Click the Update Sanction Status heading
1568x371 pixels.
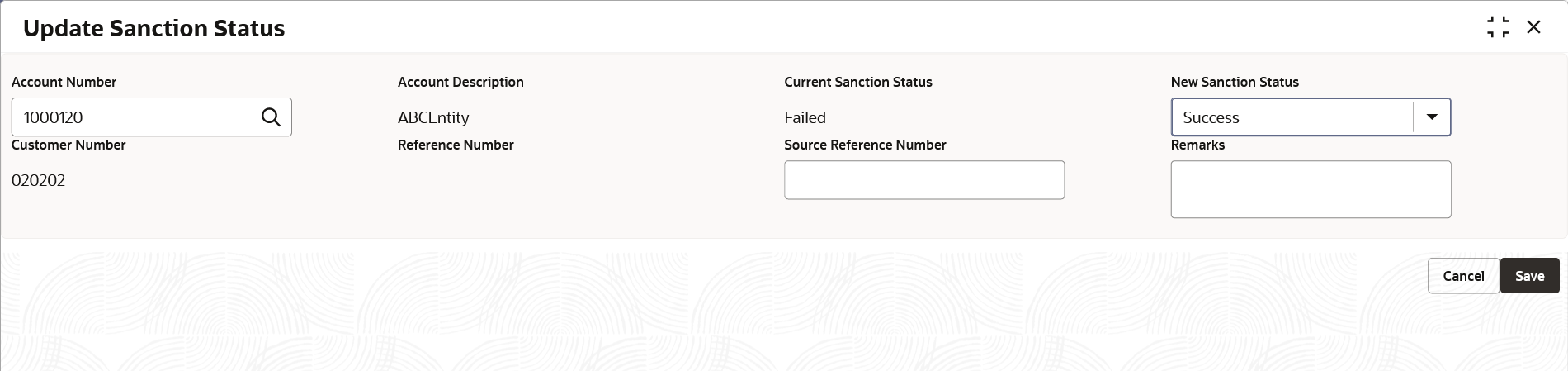pos(154,28)
